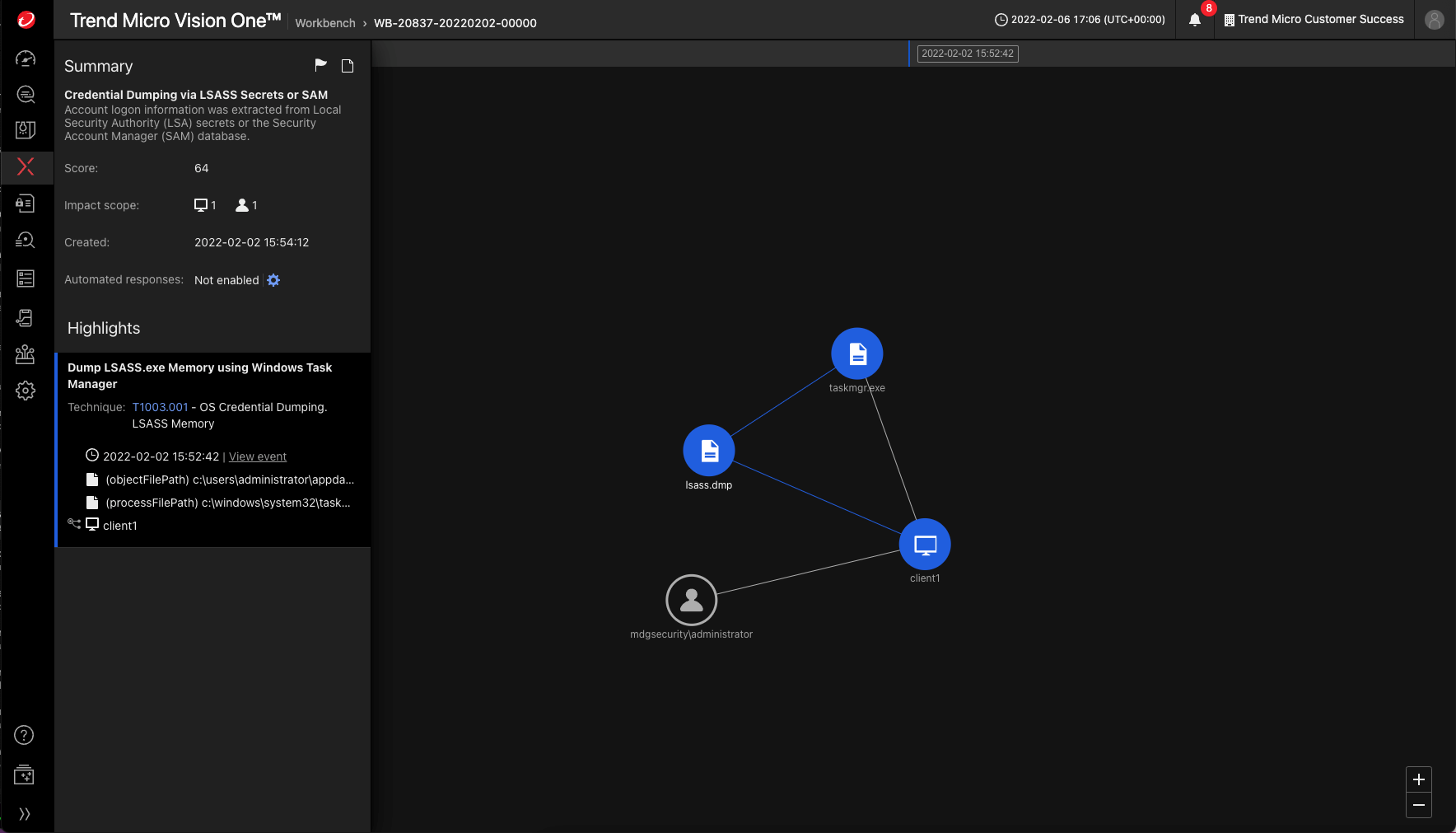This screenshot has width=1456, height=833.
Task: Zoom in on the graph
Action: pos(1418,779)
